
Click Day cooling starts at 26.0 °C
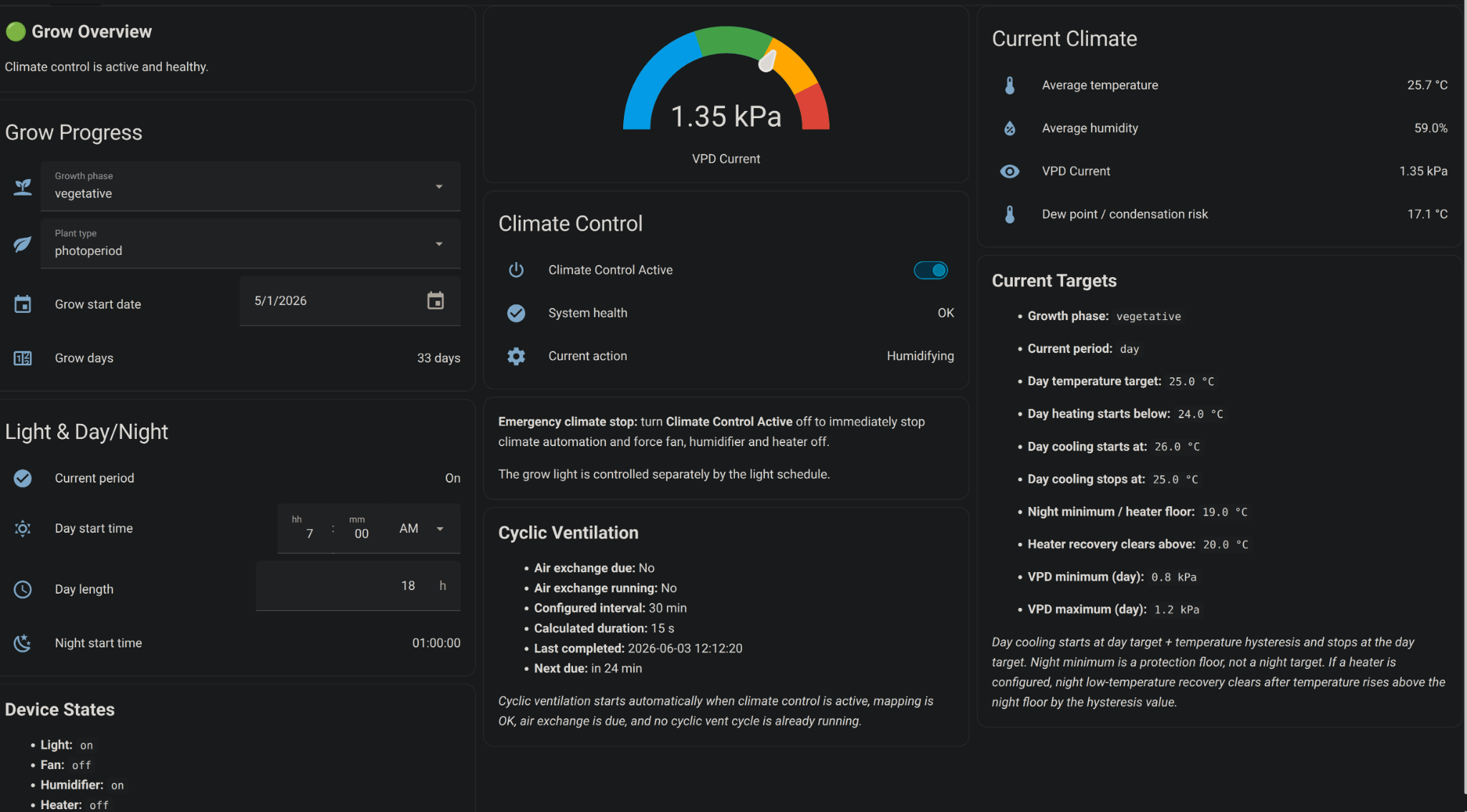click(1114, 446)
